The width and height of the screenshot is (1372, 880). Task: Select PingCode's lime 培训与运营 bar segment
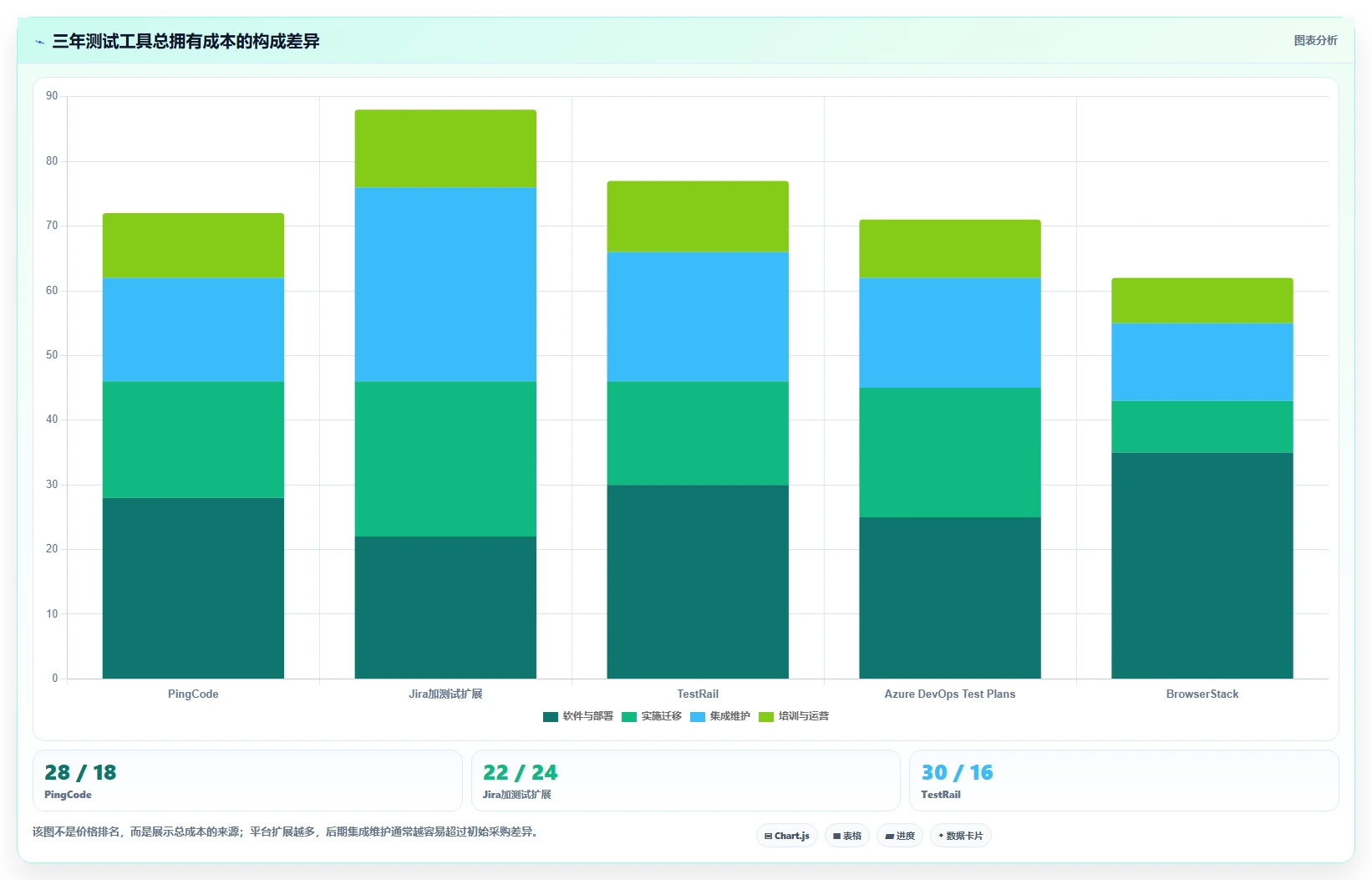(193, 246)
